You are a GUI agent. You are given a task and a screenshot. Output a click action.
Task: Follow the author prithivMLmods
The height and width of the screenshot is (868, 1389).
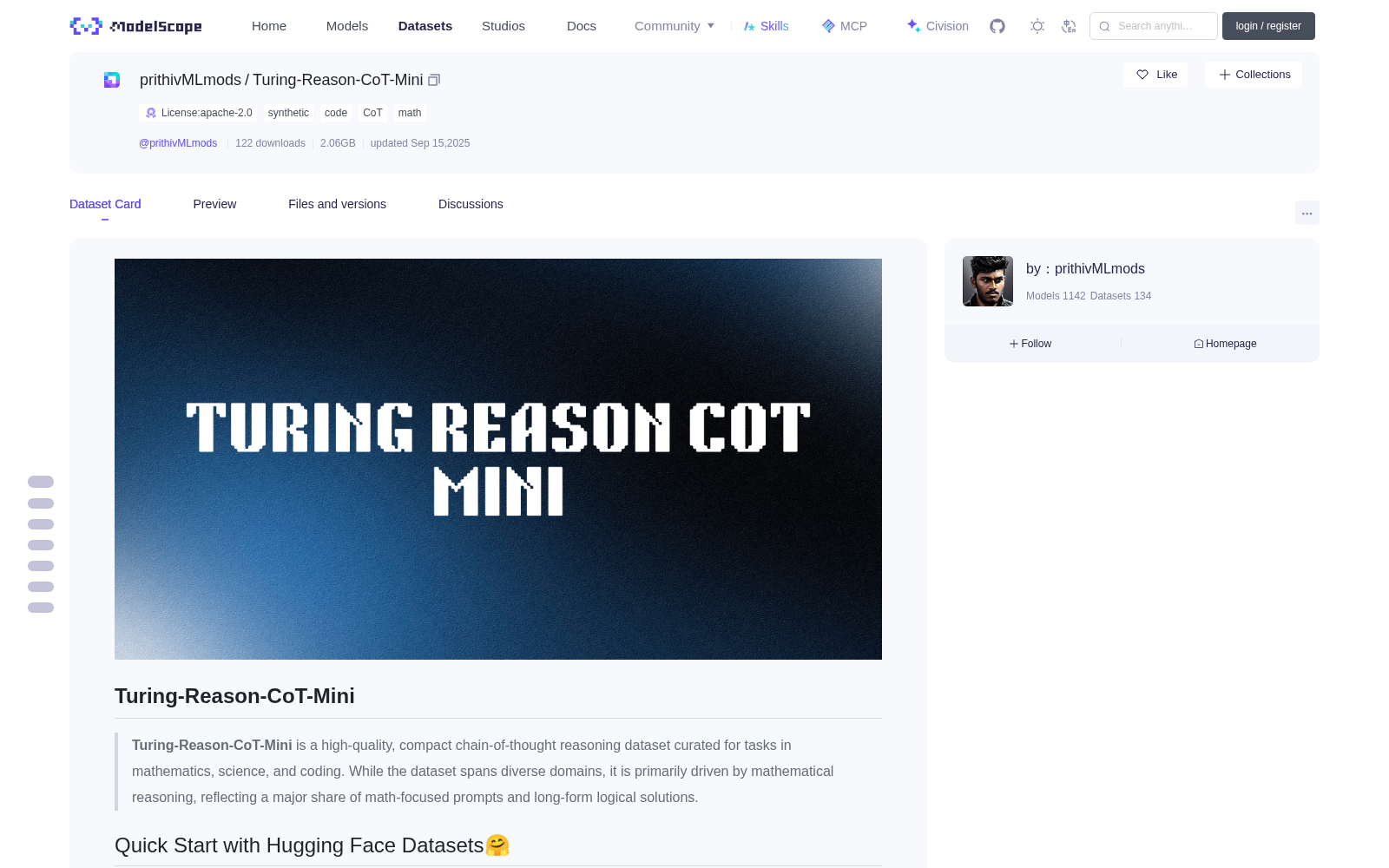point(1030,344)
